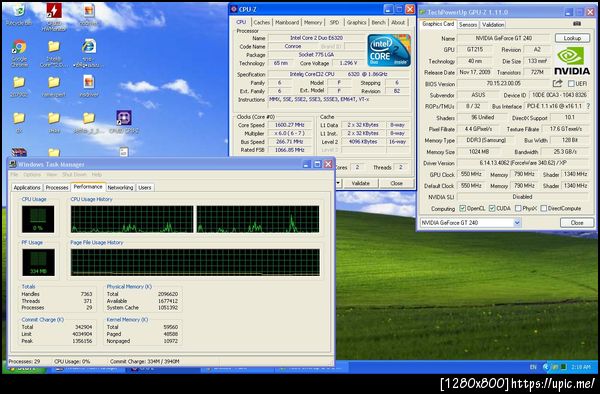Click the system tray clock showing 2:18 AM
Screen dimensions: 600x394
click(581, 367)
